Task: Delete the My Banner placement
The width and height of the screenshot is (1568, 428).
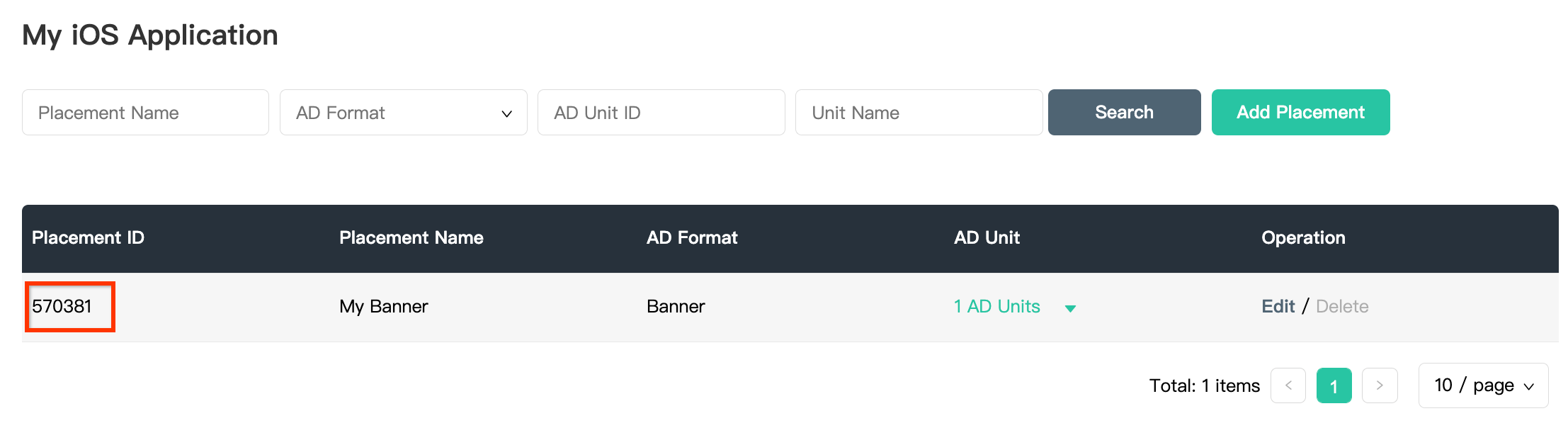Action: point(1342,306)
